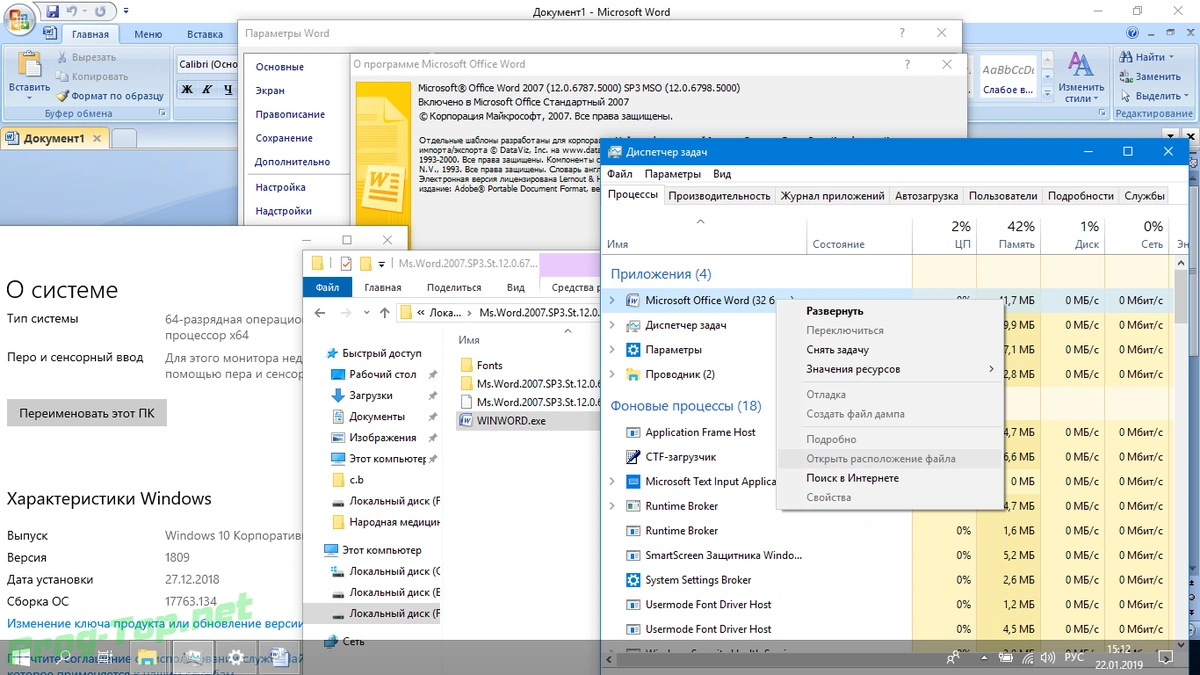Viewport: 1200px width, 675px height.
Task: Open Вид tab in Explorer ribbon
Action: (516, 287)
